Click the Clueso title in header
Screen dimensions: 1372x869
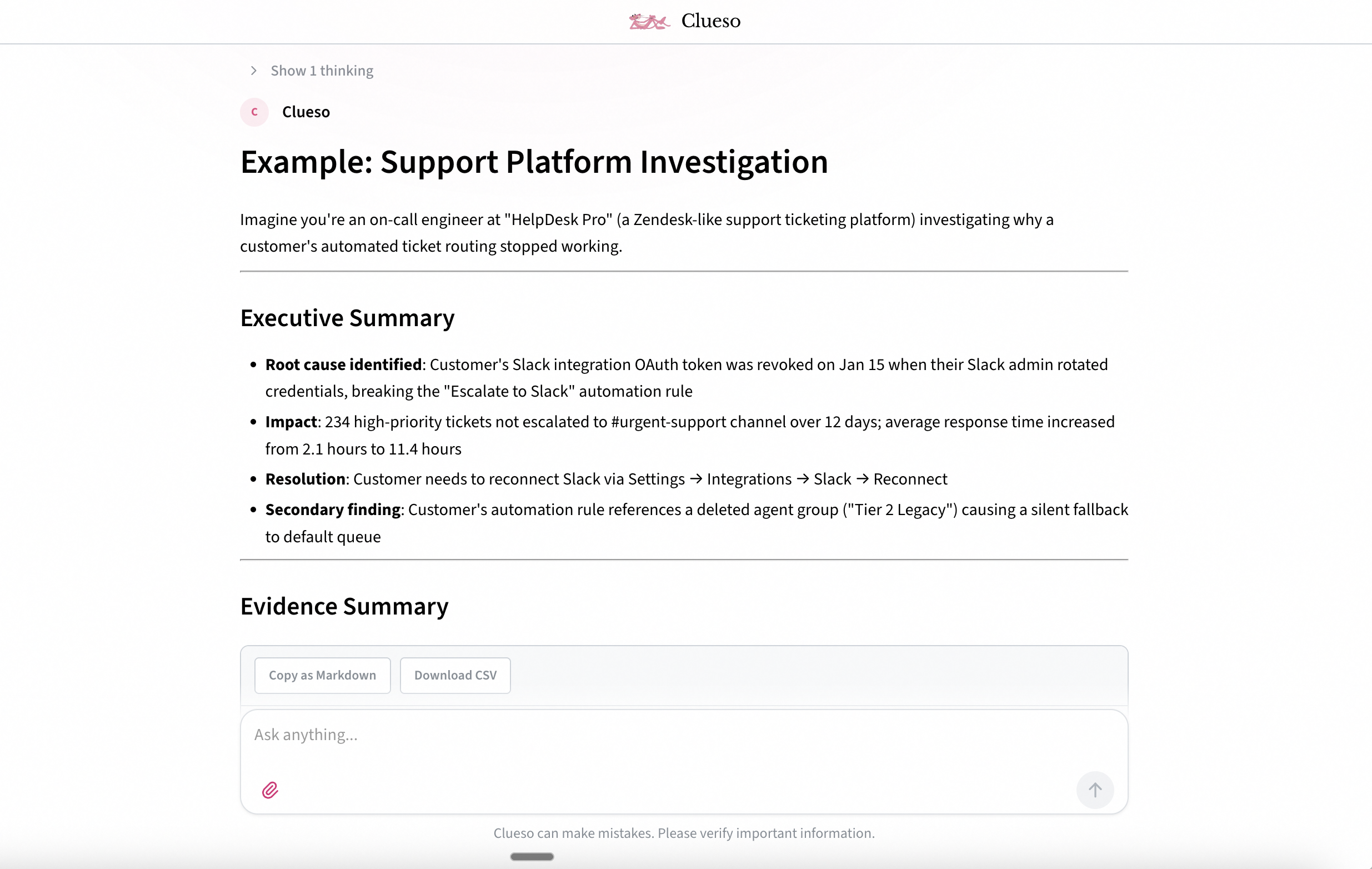point(710,21)
